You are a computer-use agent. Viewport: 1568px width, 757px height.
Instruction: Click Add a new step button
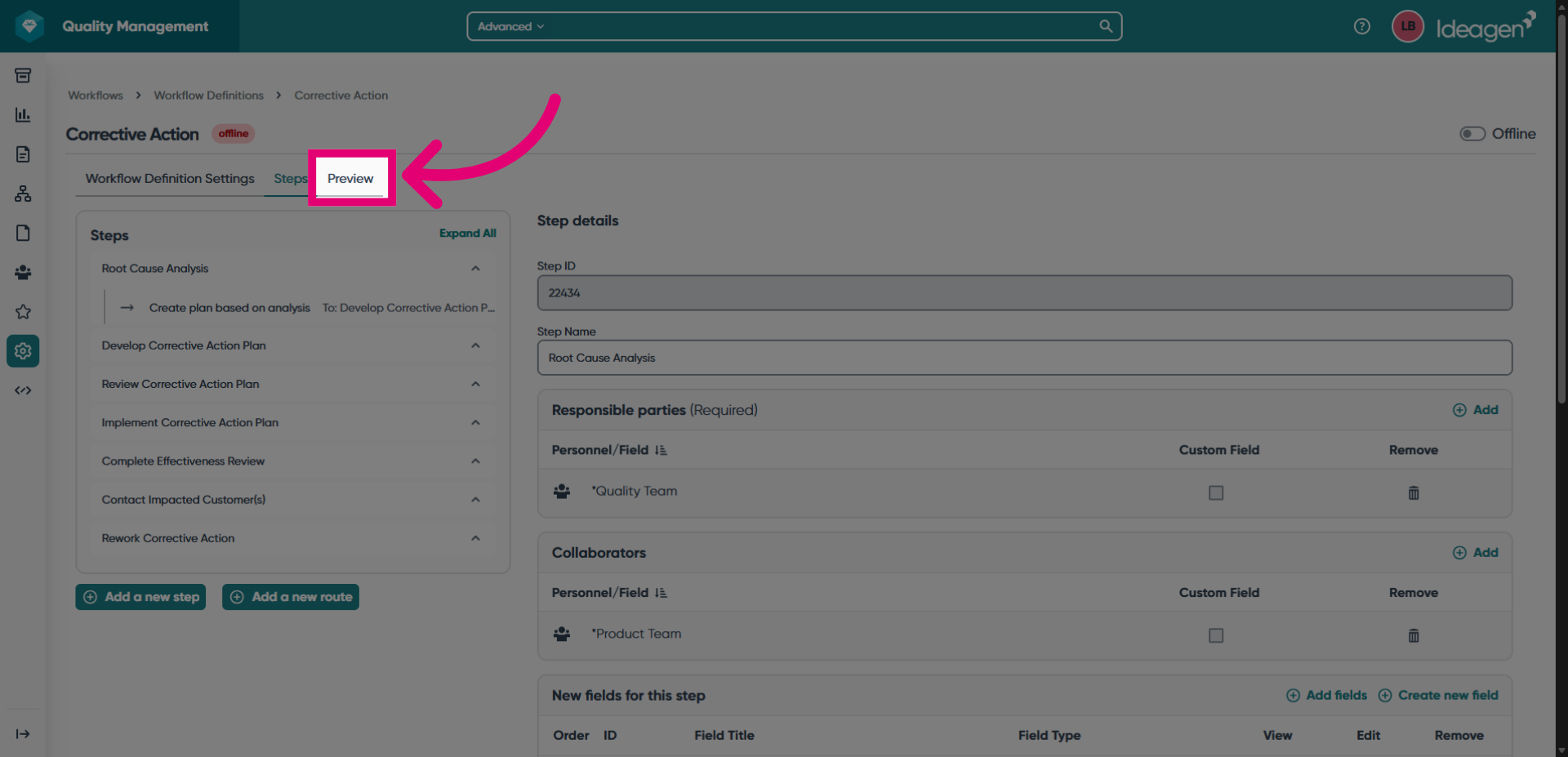coord(140,597)
